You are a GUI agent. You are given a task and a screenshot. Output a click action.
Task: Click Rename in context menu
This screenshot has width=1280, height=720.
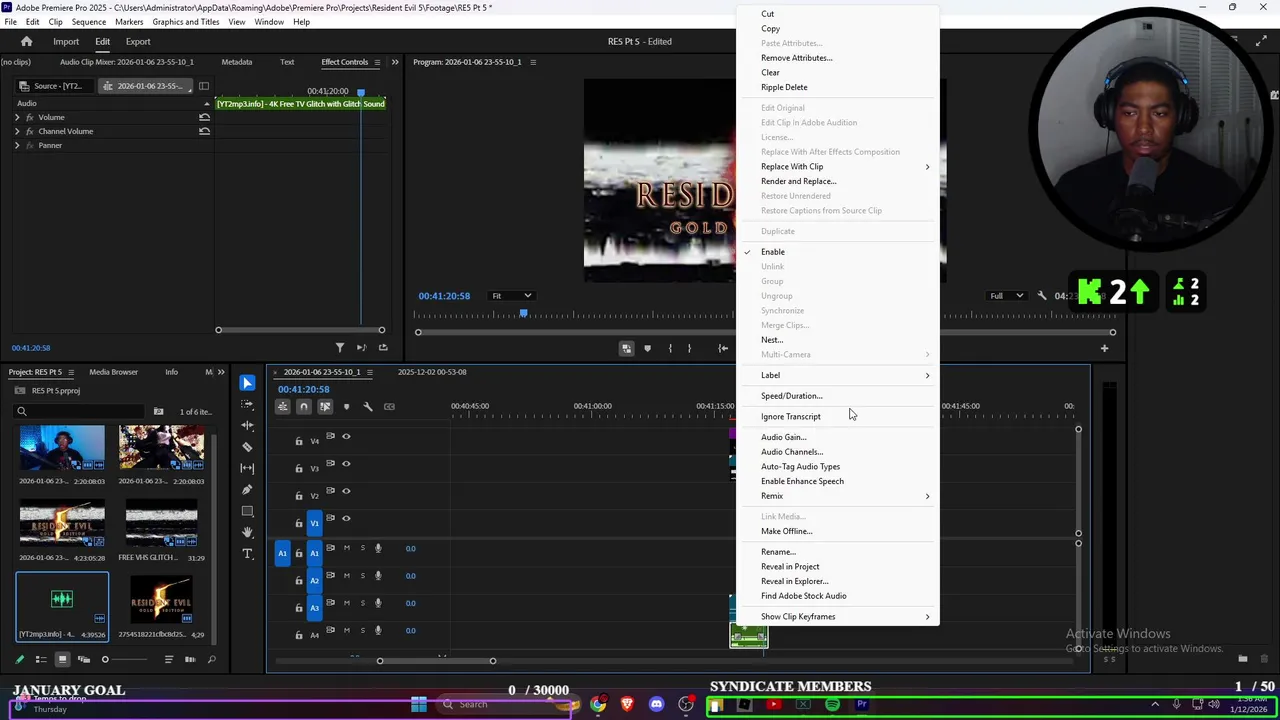tap(778, 552)
